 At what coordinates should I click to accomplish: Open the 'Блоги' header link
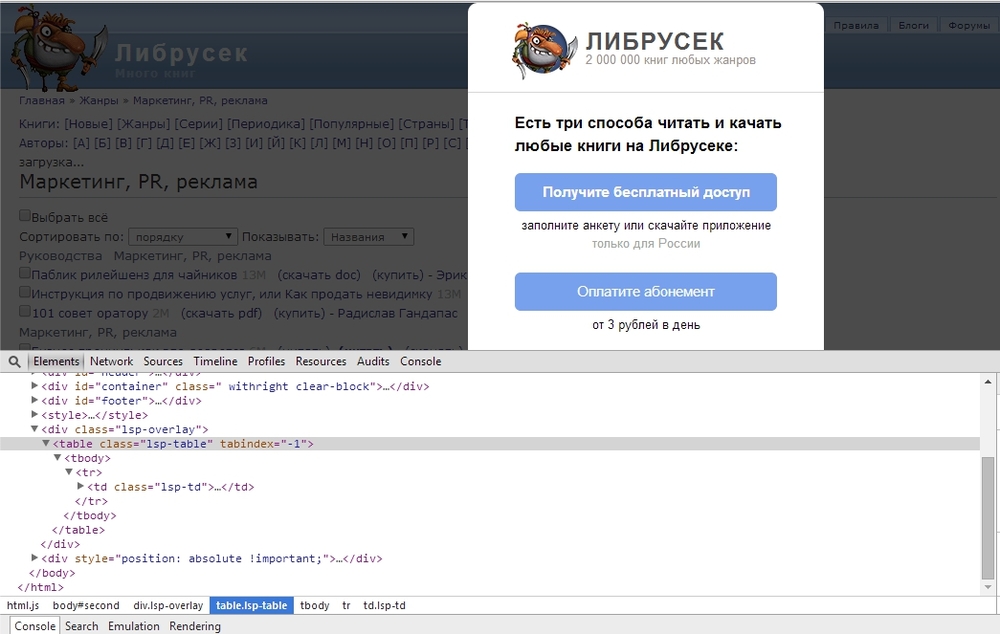tap(913, 26)
